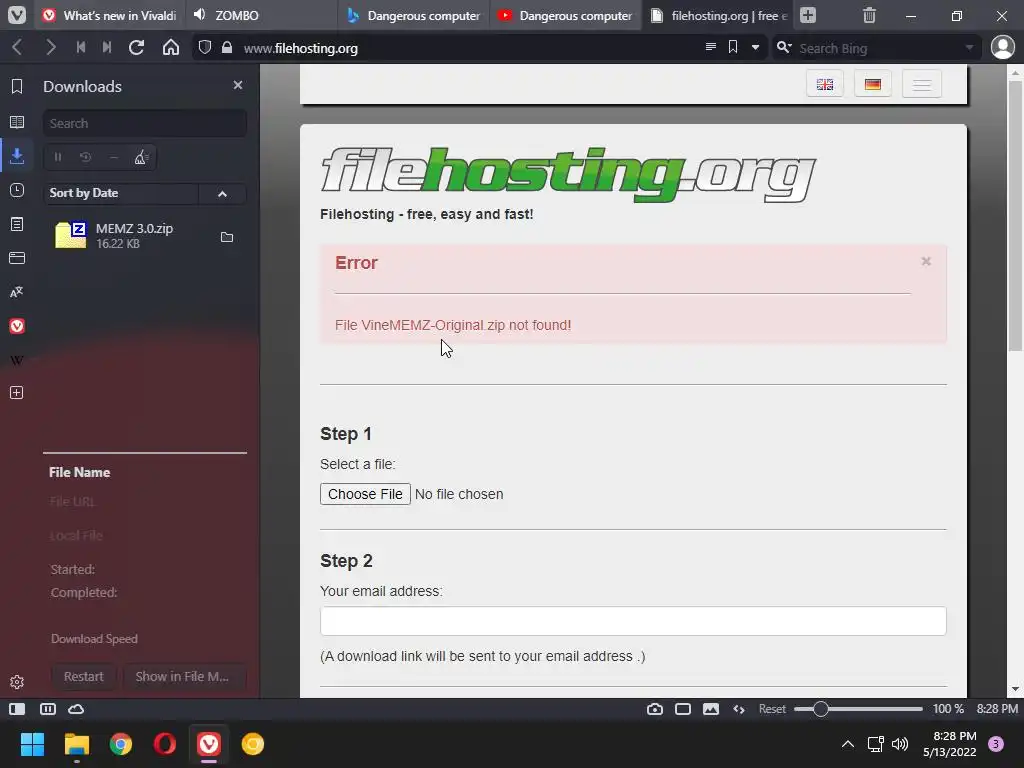Bookmark this page from the address bar

pos(733,47)
